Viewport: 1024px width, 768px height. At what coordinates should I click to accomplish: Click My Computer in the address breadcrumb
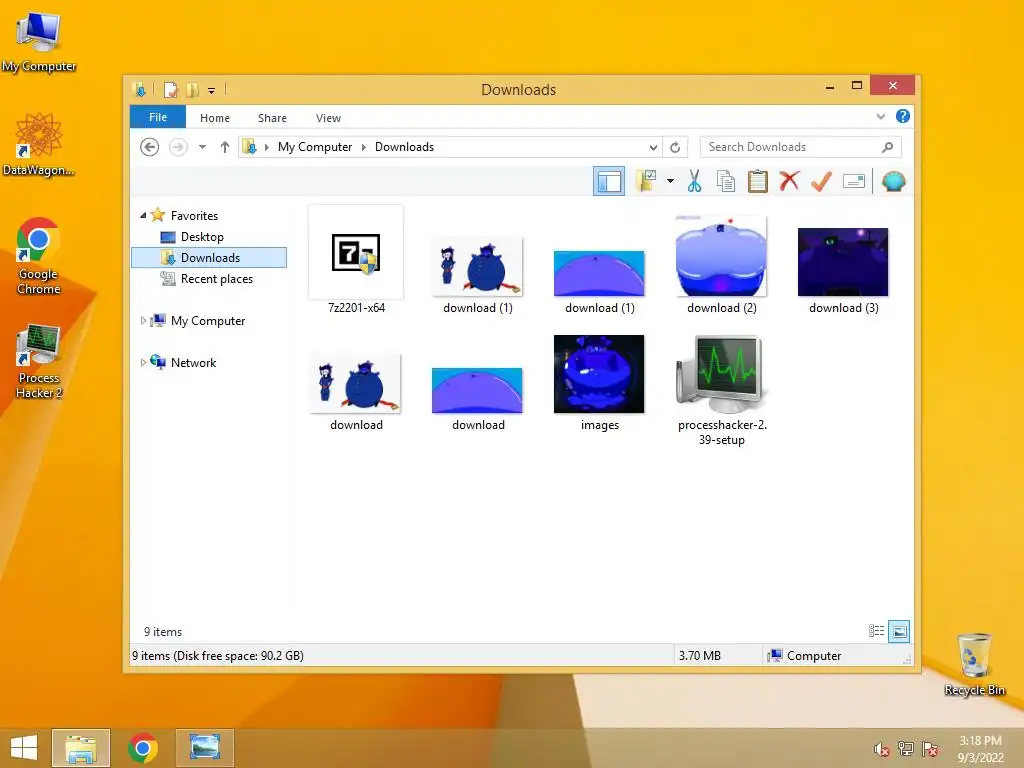[315, 147]
